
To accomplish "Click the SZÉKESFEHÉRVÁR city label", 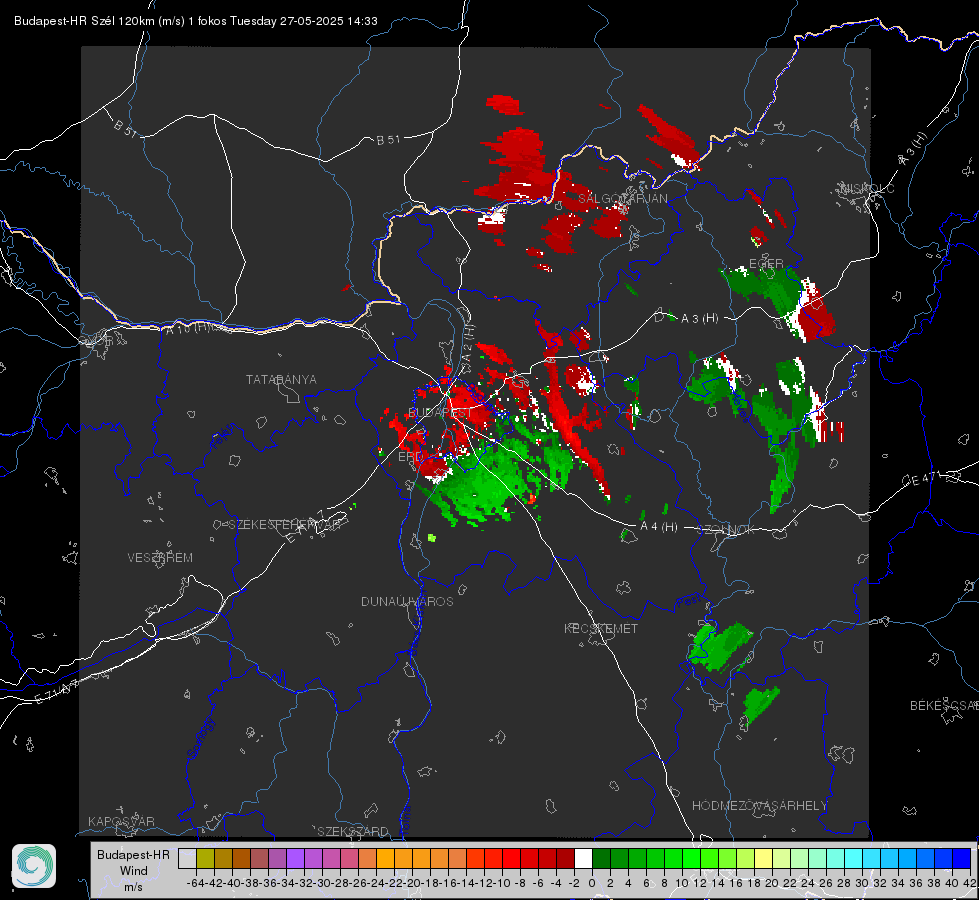I will 285,525.
